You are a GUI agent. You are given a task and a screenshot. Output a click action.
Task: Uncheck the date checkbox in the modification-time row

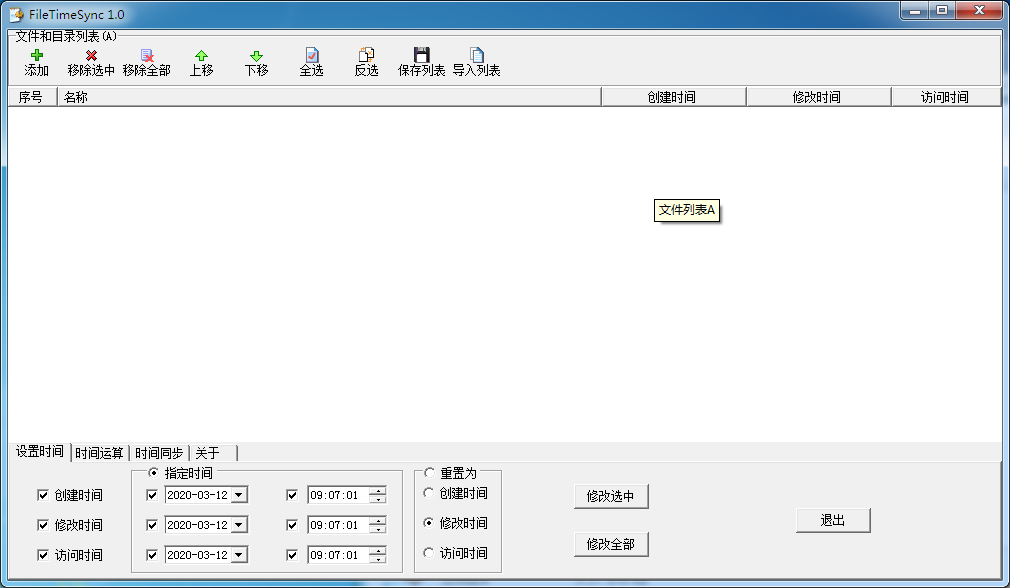coord(152,525)
